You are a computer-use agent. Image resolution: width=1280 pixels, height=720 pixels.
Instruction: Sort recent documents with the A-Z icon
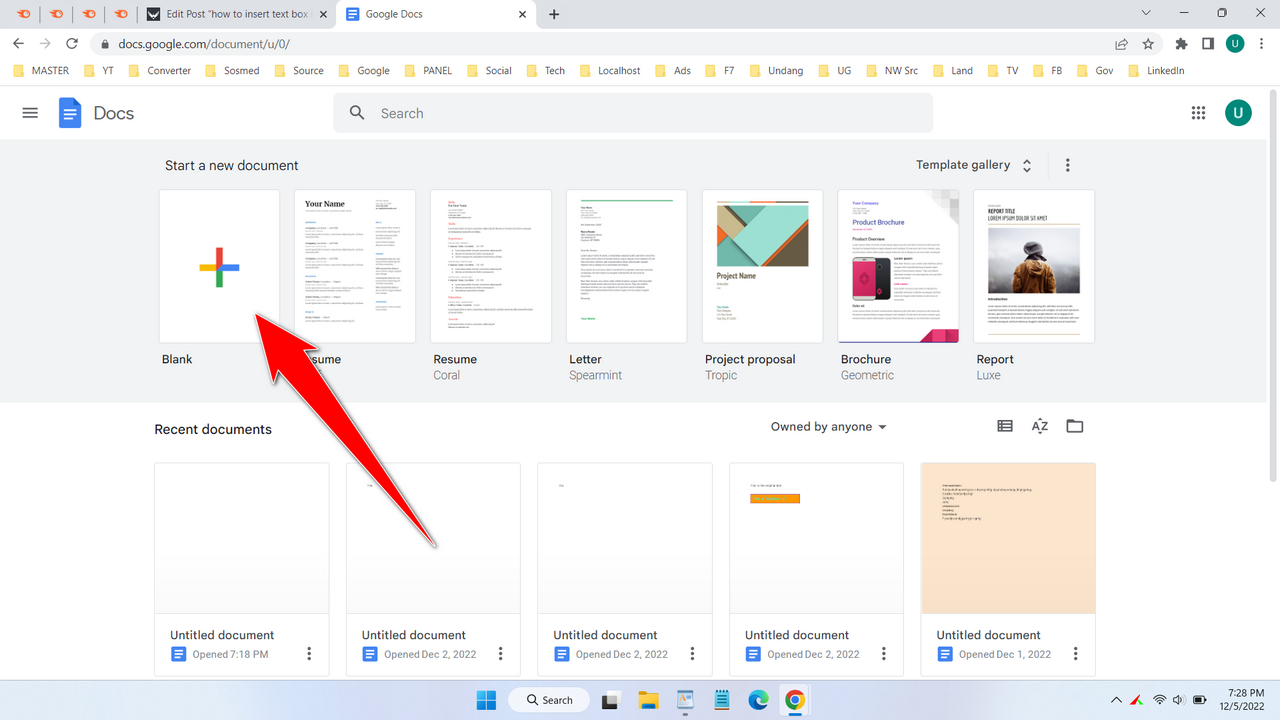[1039, 426]
